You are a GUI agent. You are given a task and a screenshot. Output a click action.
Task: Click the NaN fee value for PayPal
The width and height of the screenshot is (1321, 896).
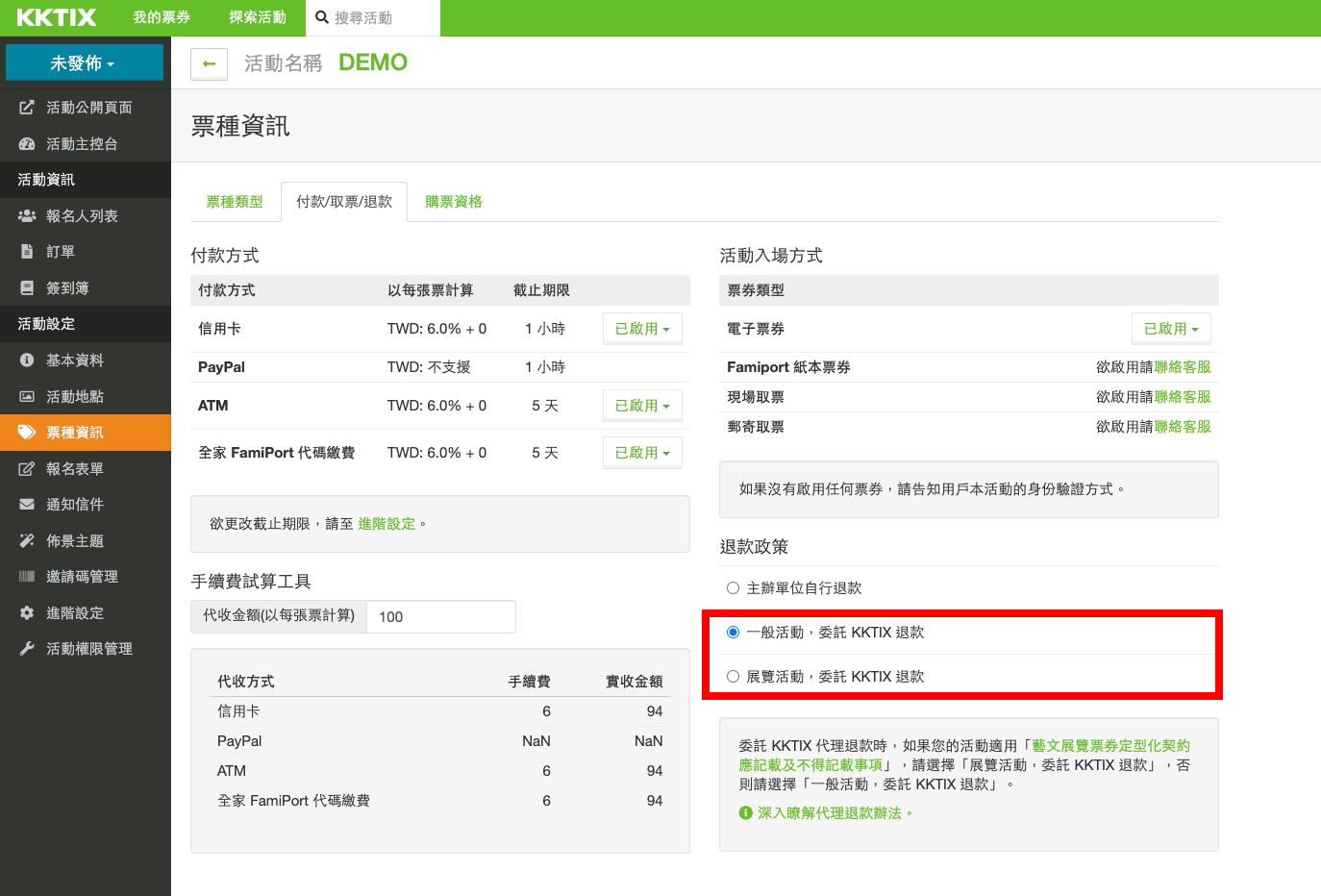(536, 741)
